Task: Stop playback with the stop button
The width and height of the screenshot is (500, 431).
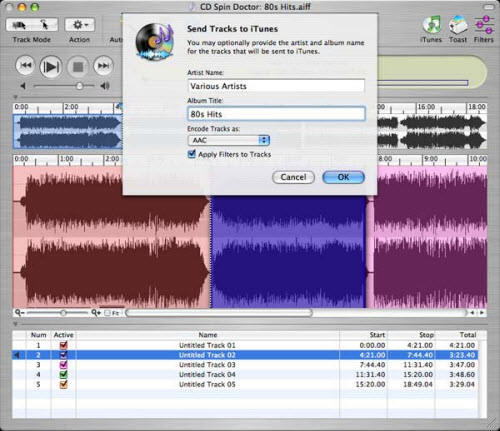Action: click(x=78, y=67)
